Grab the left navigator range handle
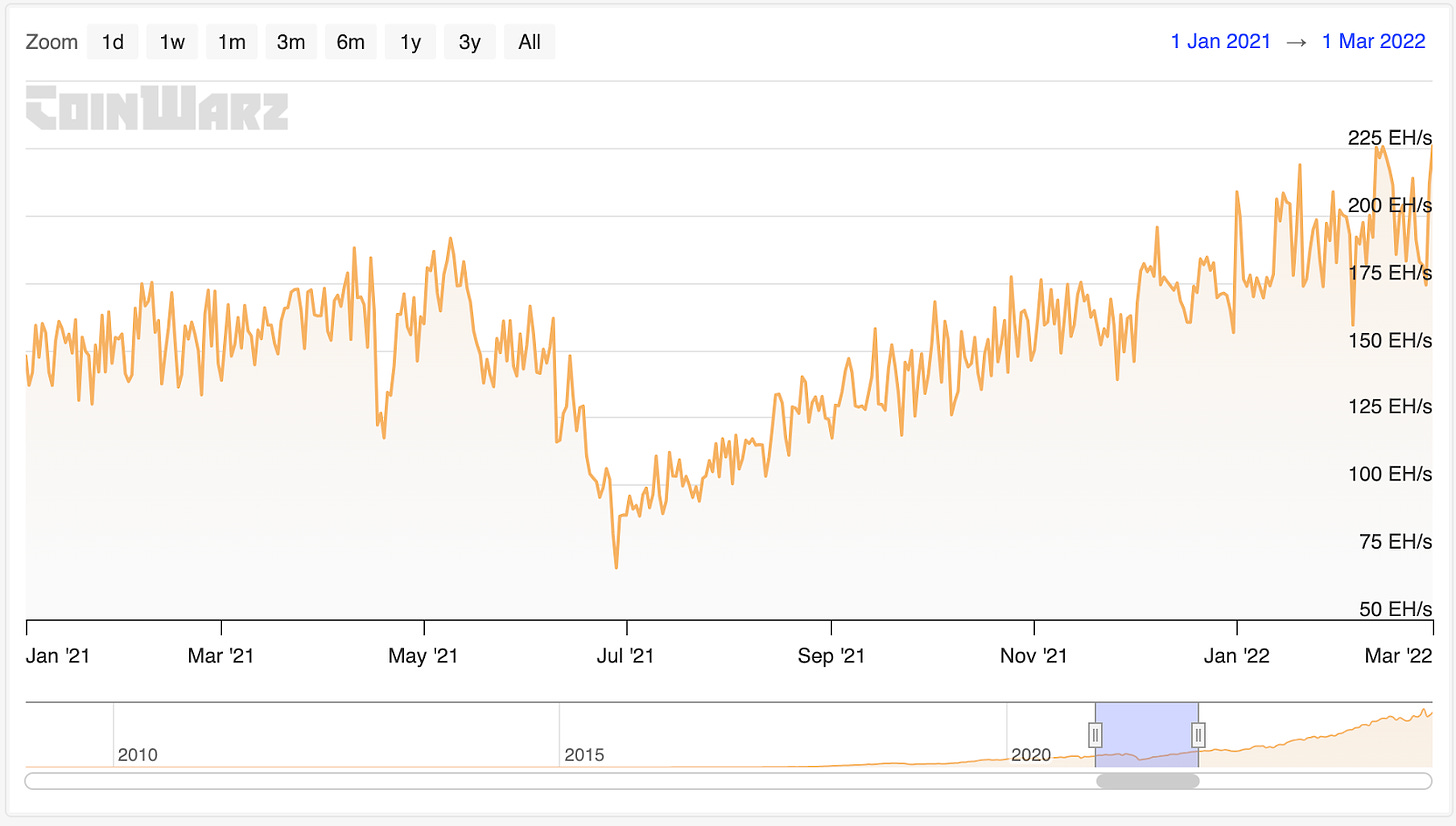 [x=1095, y=735]
